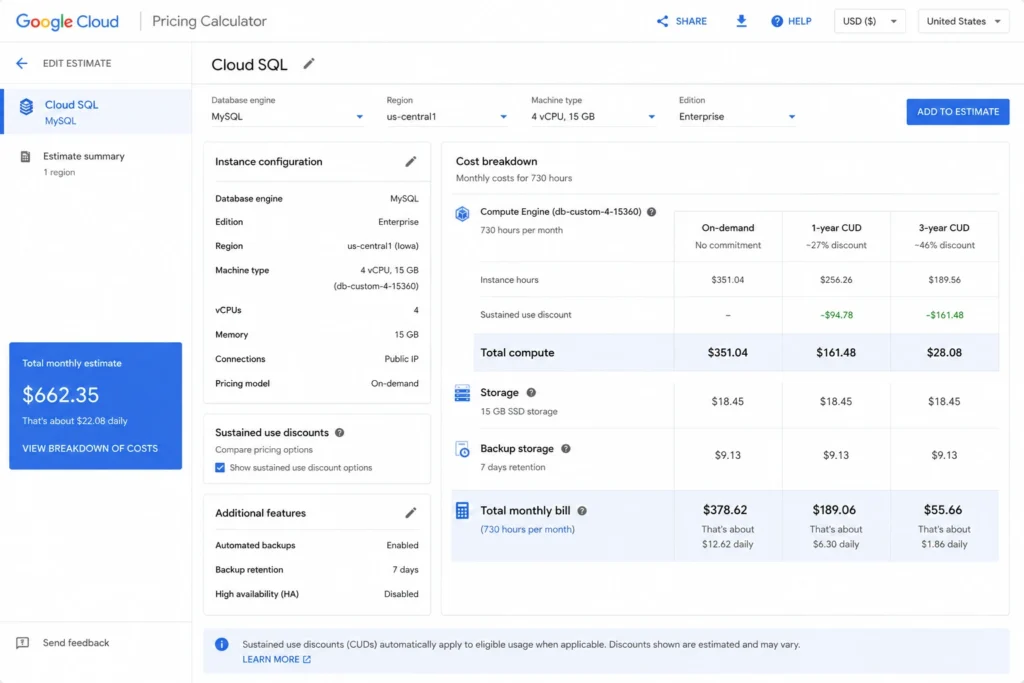
Task: Open the Edition Enterprise dropdown
Action: 737,116
